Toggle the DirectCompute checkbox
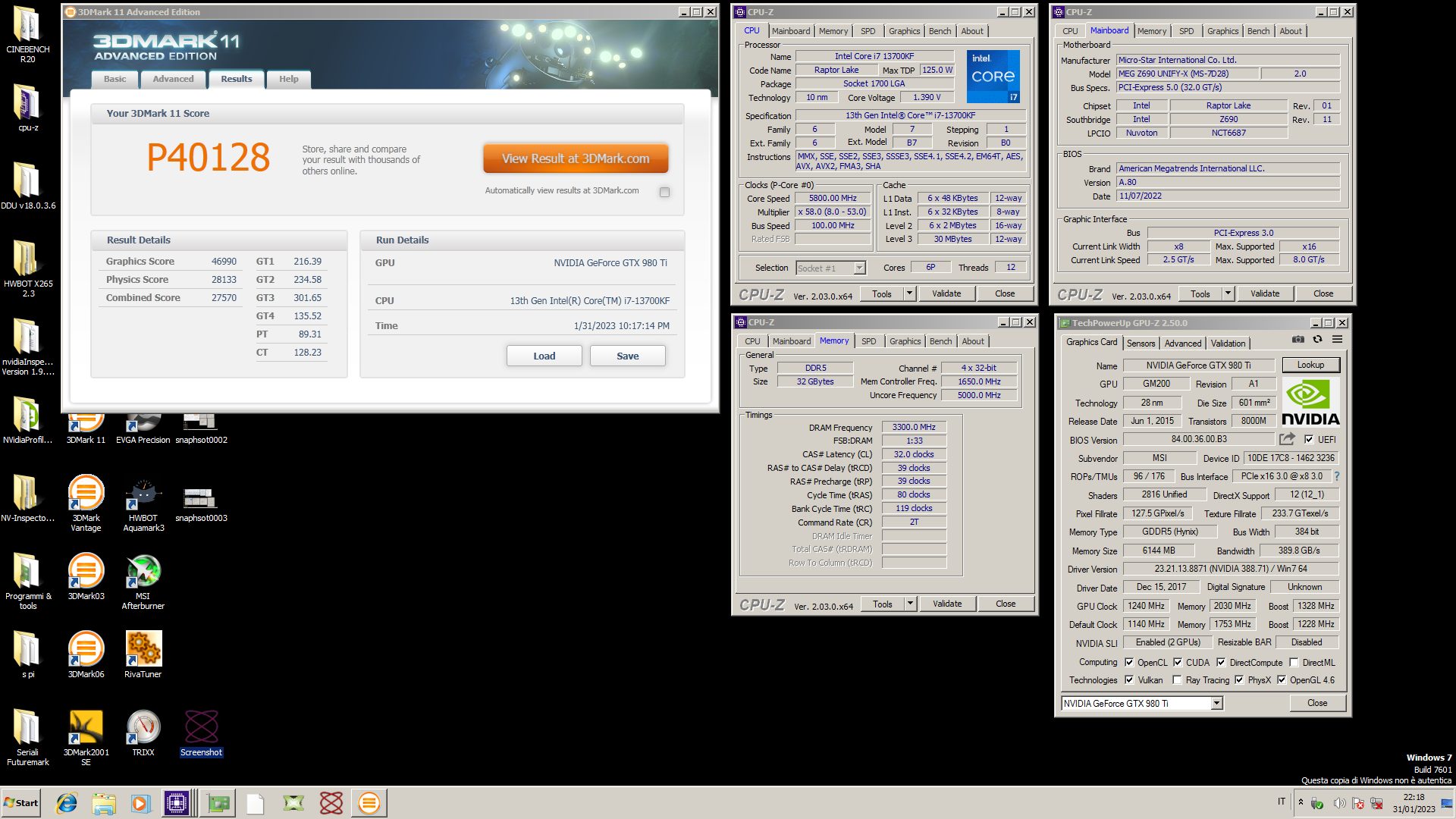1456x819 pixels. (1221, 662)
